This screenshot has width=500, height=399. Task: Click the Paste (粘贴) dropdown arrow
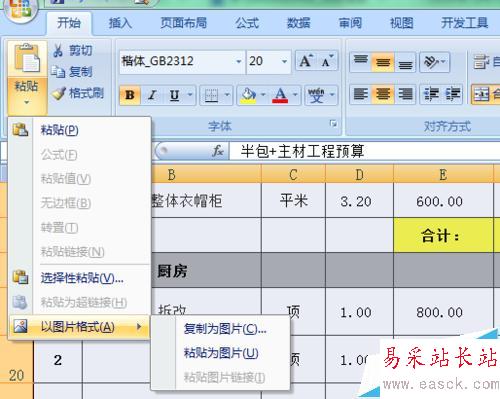pos(27,102)
